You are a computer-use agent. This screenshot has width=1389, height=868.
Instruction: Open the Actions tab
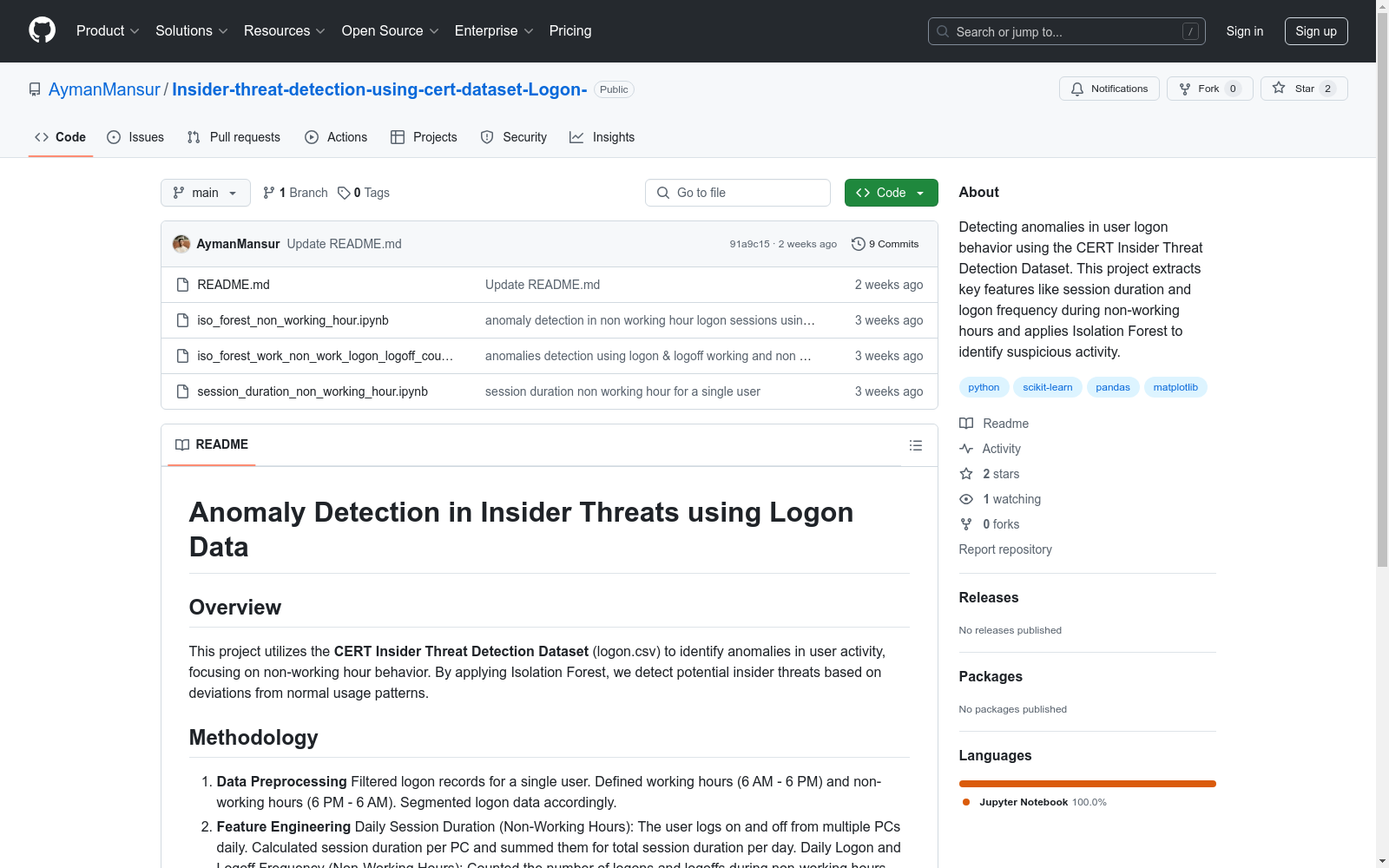tap(336, 137)
